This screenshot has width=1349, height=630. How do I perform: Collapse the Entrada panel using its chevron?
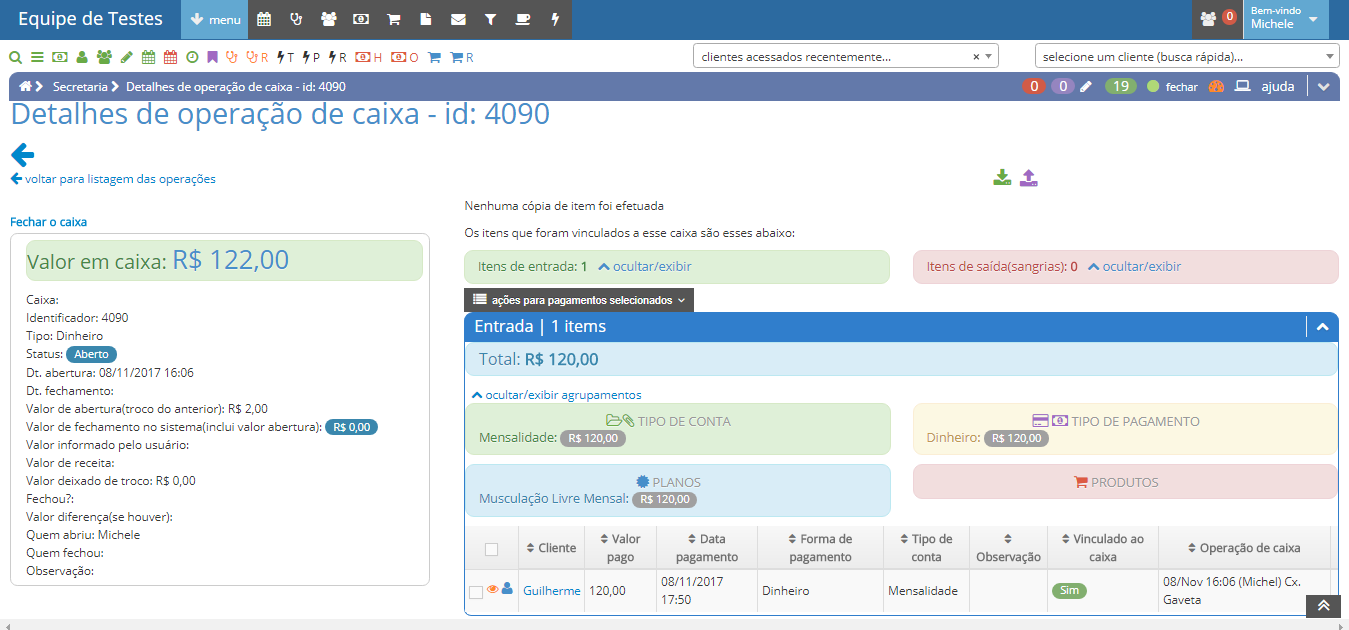(x=1322, y=327)
